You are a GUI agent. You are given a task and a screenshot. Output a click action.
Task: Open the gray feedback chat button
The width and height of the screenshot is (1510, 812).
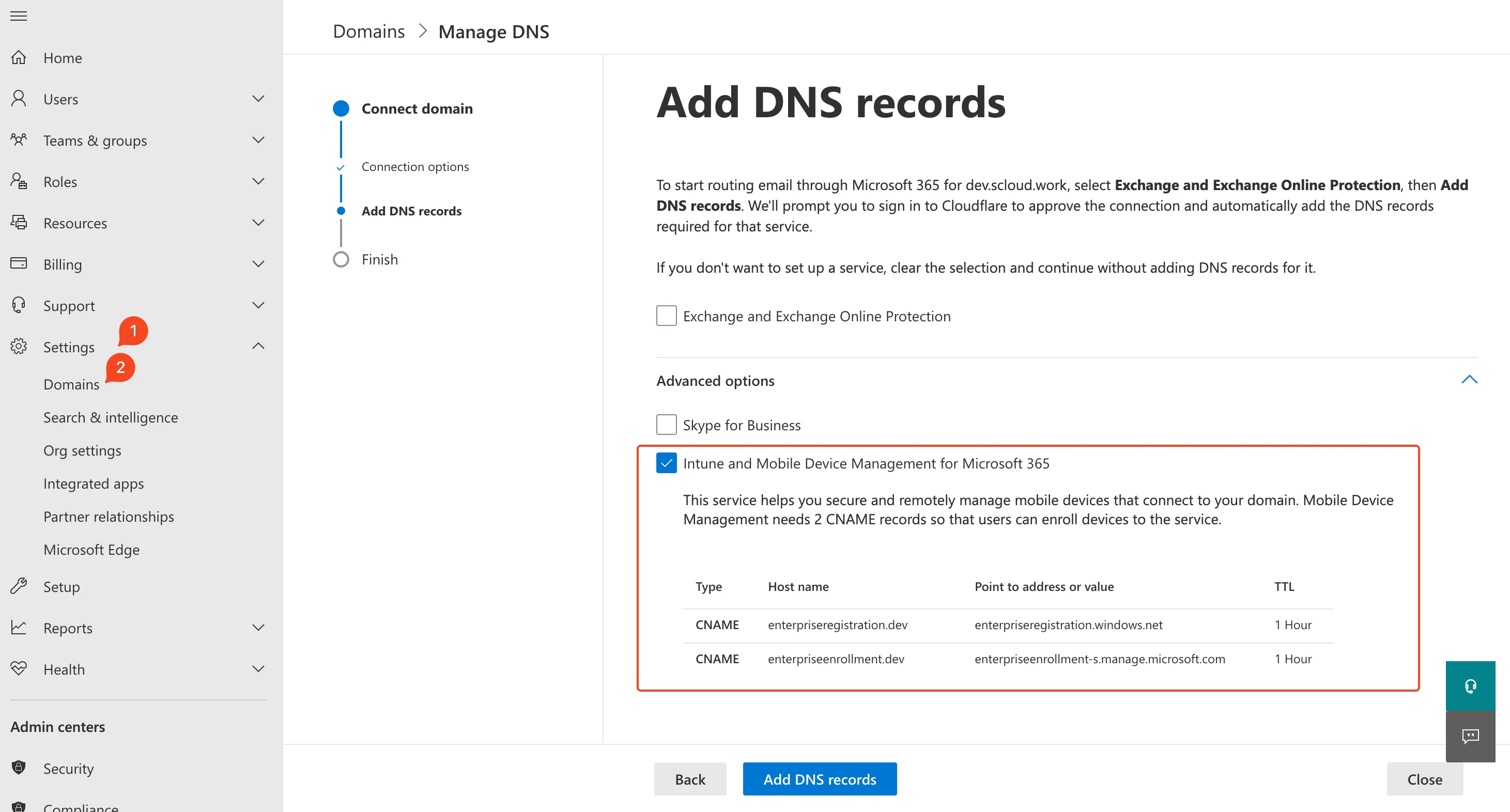click(1470, 737)
